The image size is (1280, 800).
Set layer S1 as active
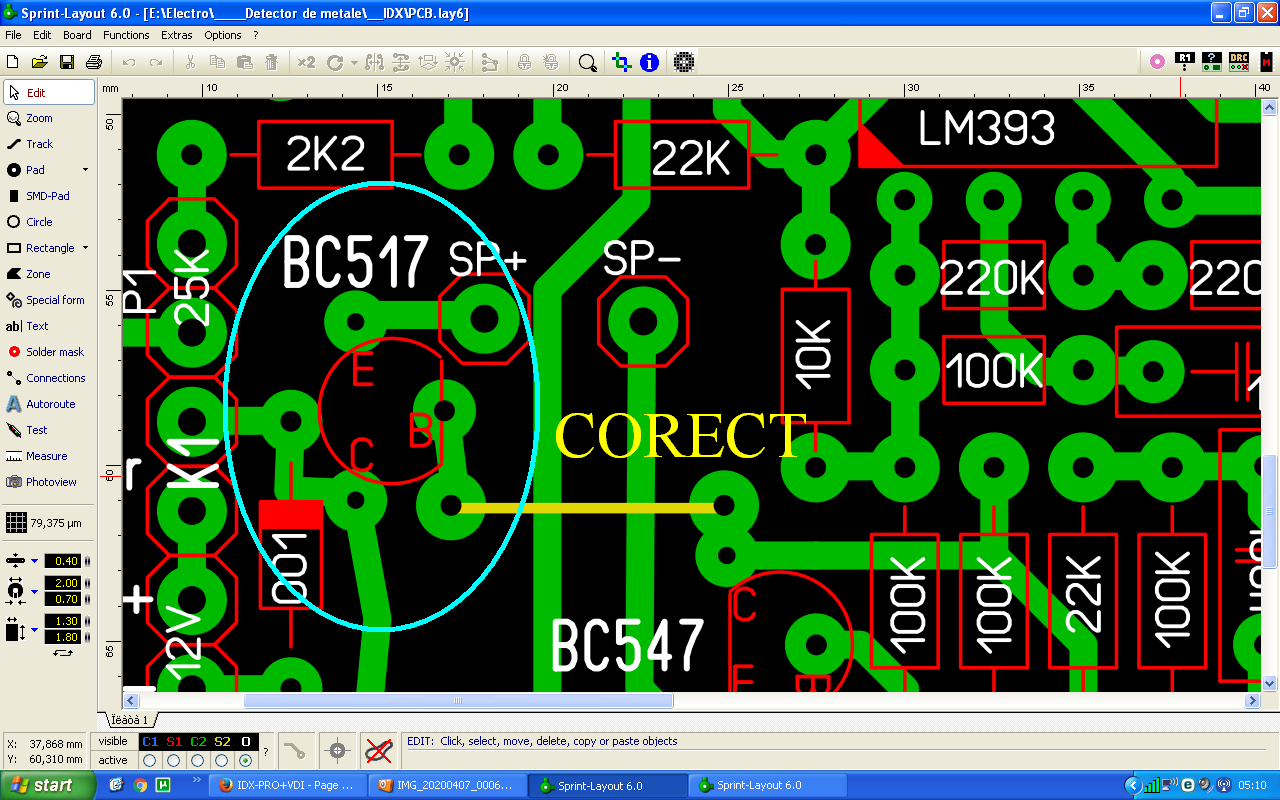[174, 760]
